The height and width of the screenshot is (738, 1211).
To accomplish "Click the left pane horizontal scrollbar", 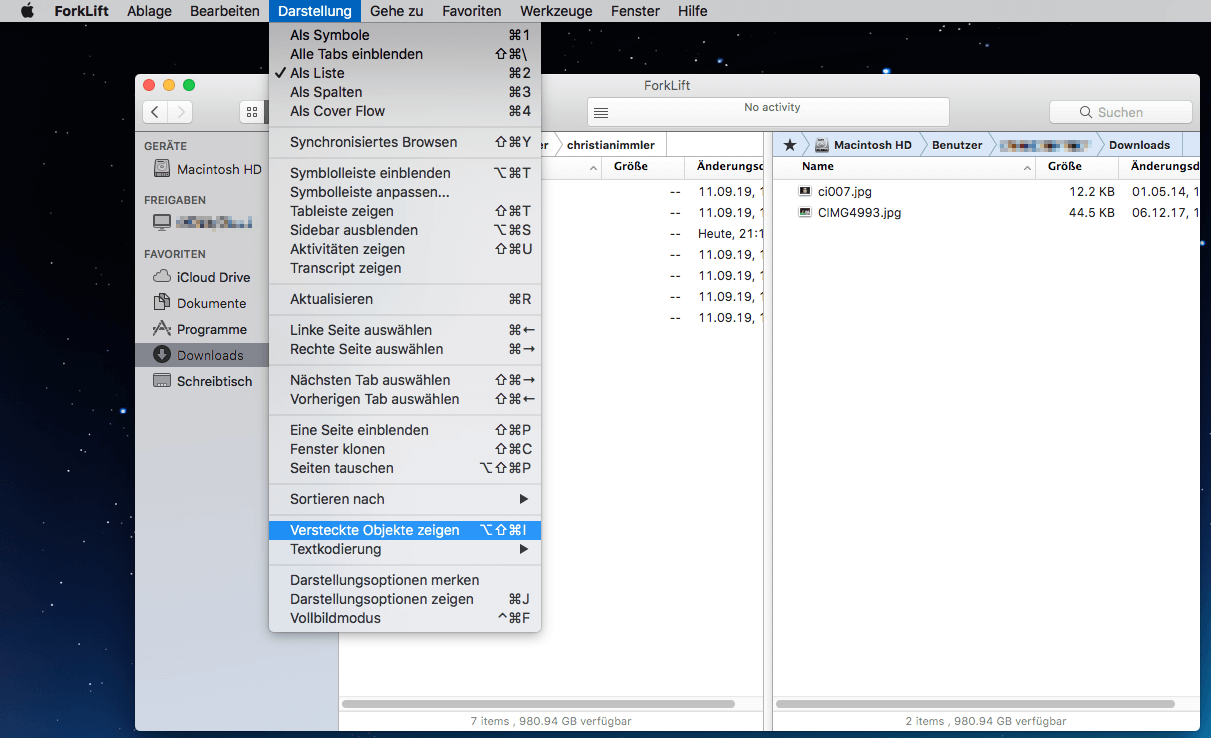I will pyautogui.click(x=538, y=704).
